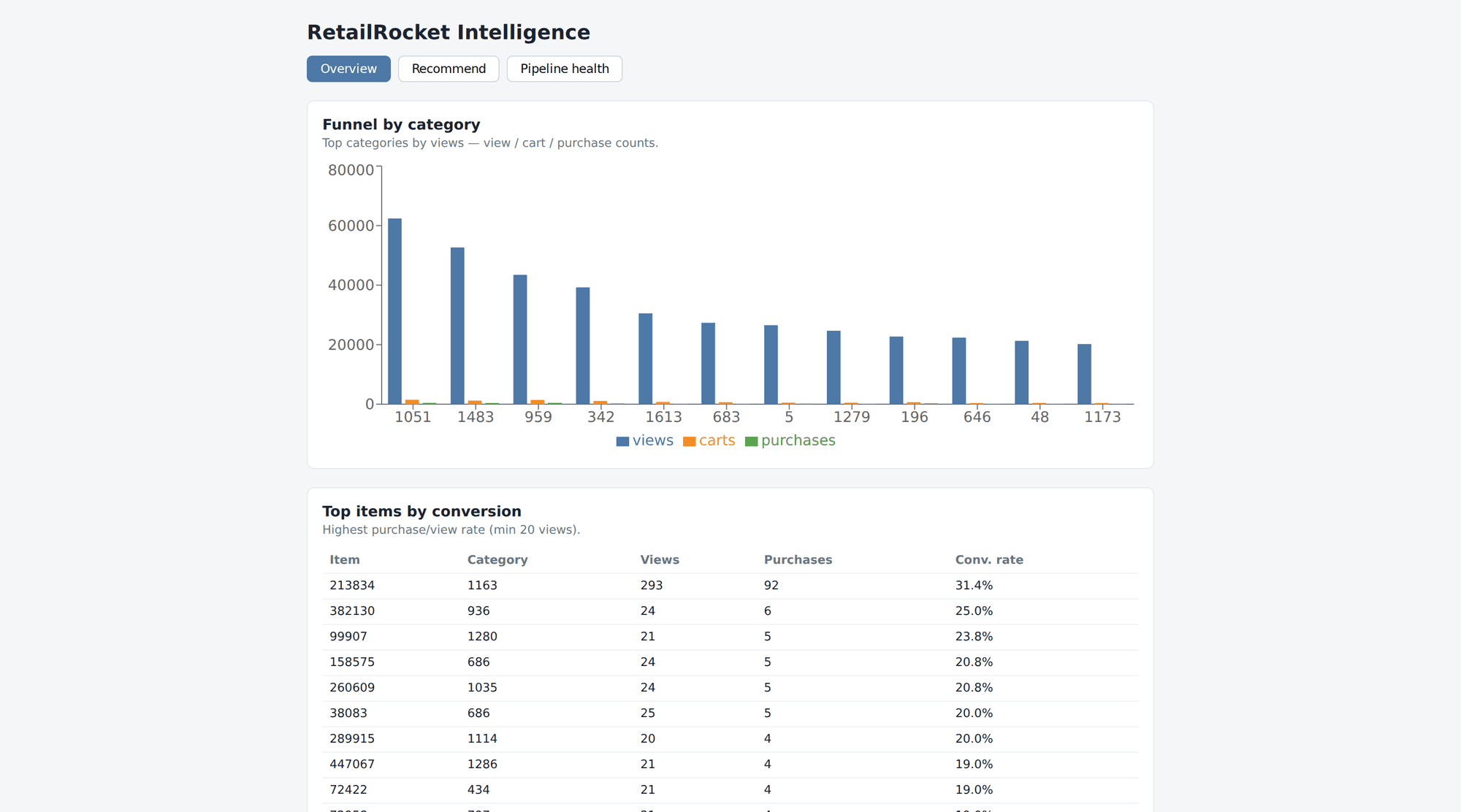Select item 38083 in the table
Viewport: 1461px width, 812px height.
348,713
